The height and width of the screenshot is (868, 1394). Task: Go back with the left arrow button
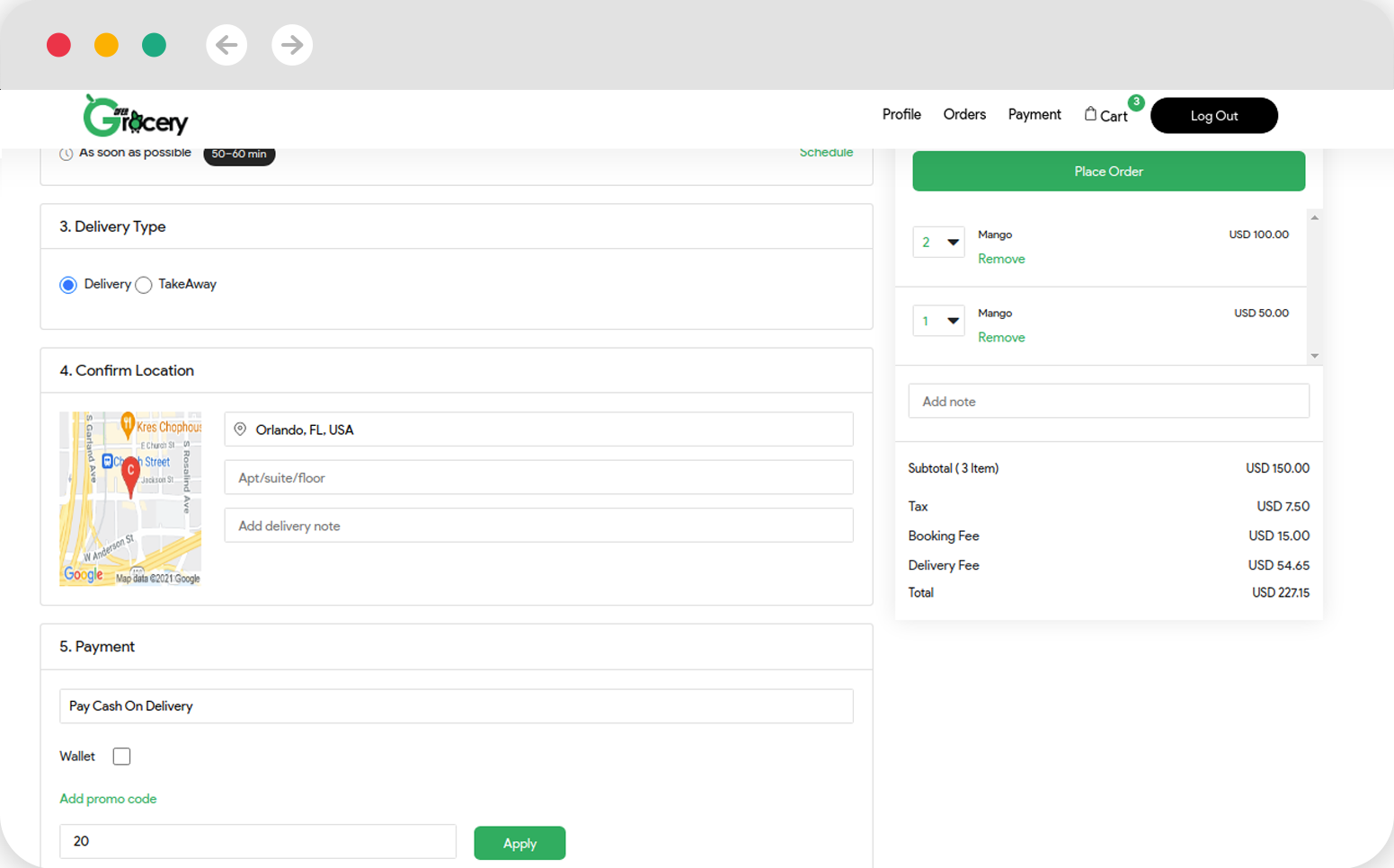pyautogui.click(x=226, y=44)
